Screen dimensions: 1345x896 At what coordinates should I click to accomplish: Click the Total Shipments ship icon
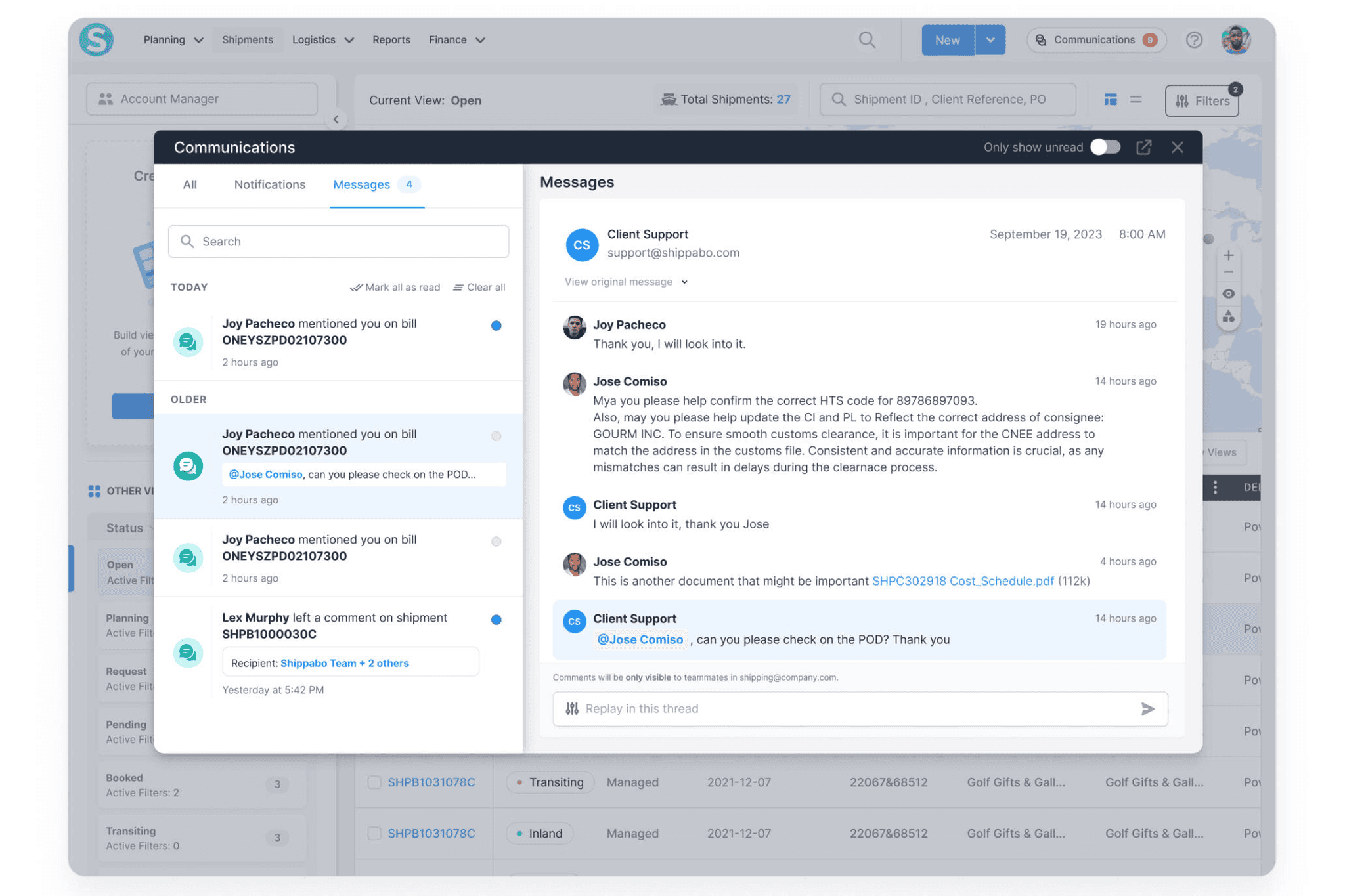coord(668,99)
